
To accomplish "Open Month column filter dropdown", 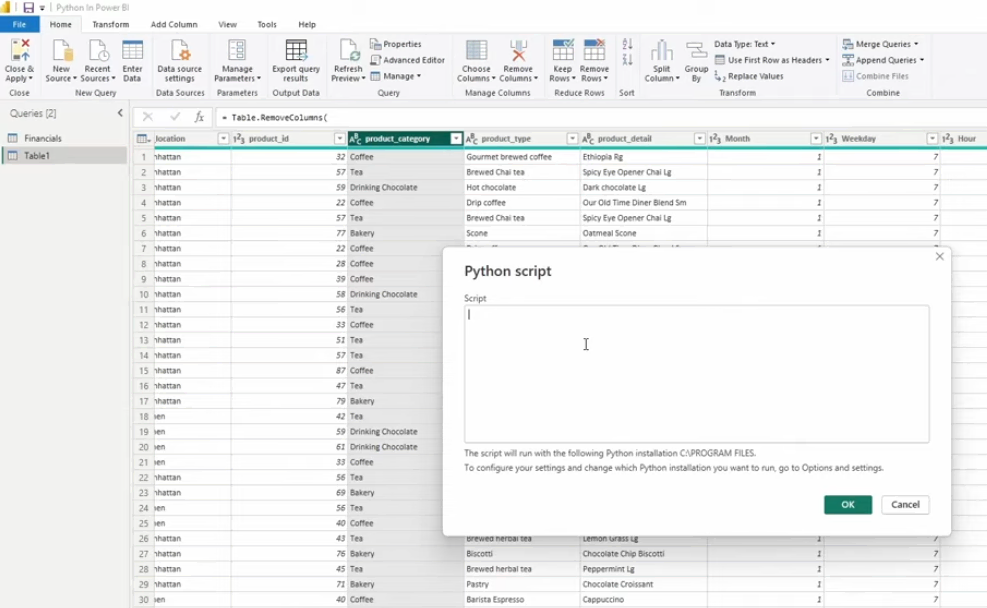I will click(x=816, y=138).
